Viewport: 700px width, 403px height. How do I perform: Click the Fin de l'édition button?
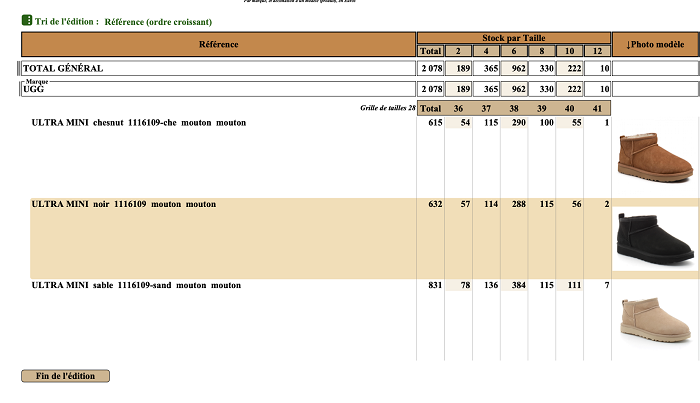[x=65, y=376]
